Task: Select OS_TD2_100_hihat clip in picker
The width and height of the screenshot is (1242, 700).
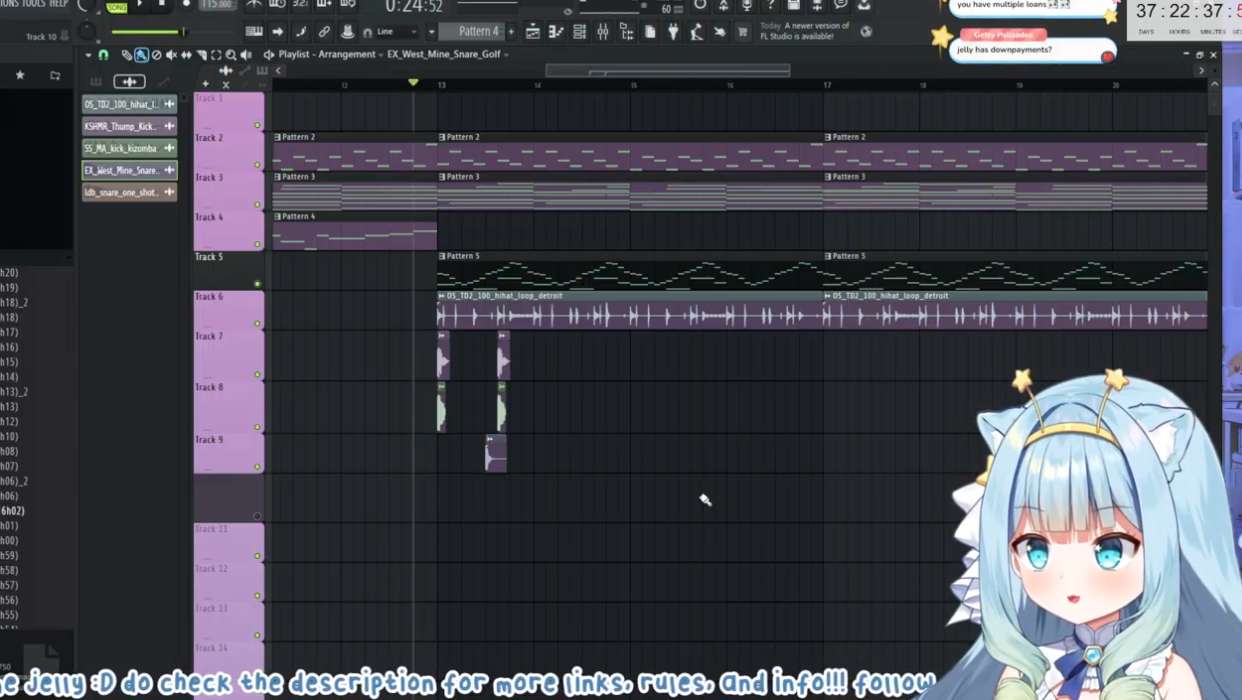Action: point(129,104)
